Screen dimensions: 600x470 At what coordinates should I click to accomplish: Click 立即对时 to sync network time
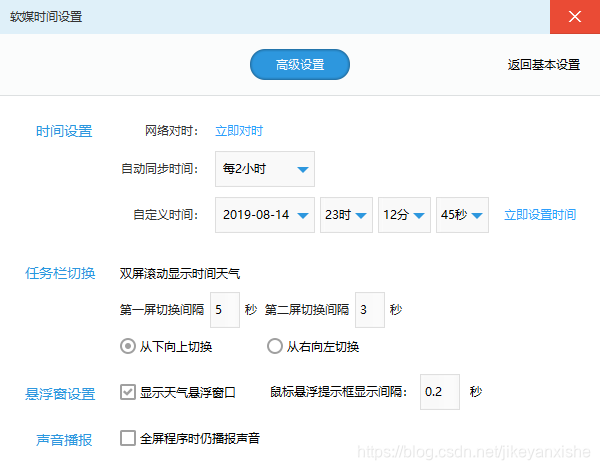pos(239,131)
